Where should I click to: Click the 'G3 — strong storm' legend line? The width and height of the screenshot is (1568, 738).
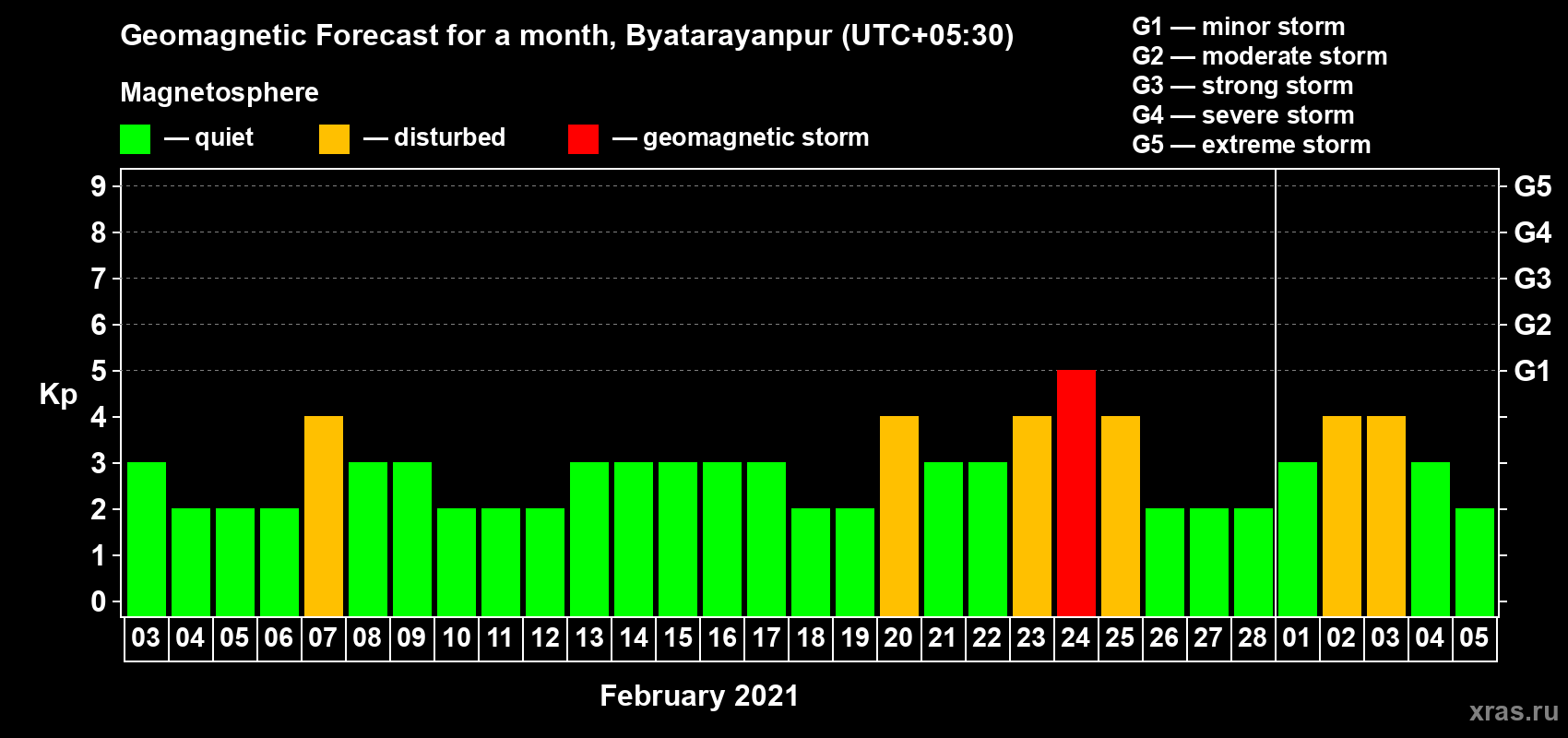pyautogui.click(x=1242, y=86)
